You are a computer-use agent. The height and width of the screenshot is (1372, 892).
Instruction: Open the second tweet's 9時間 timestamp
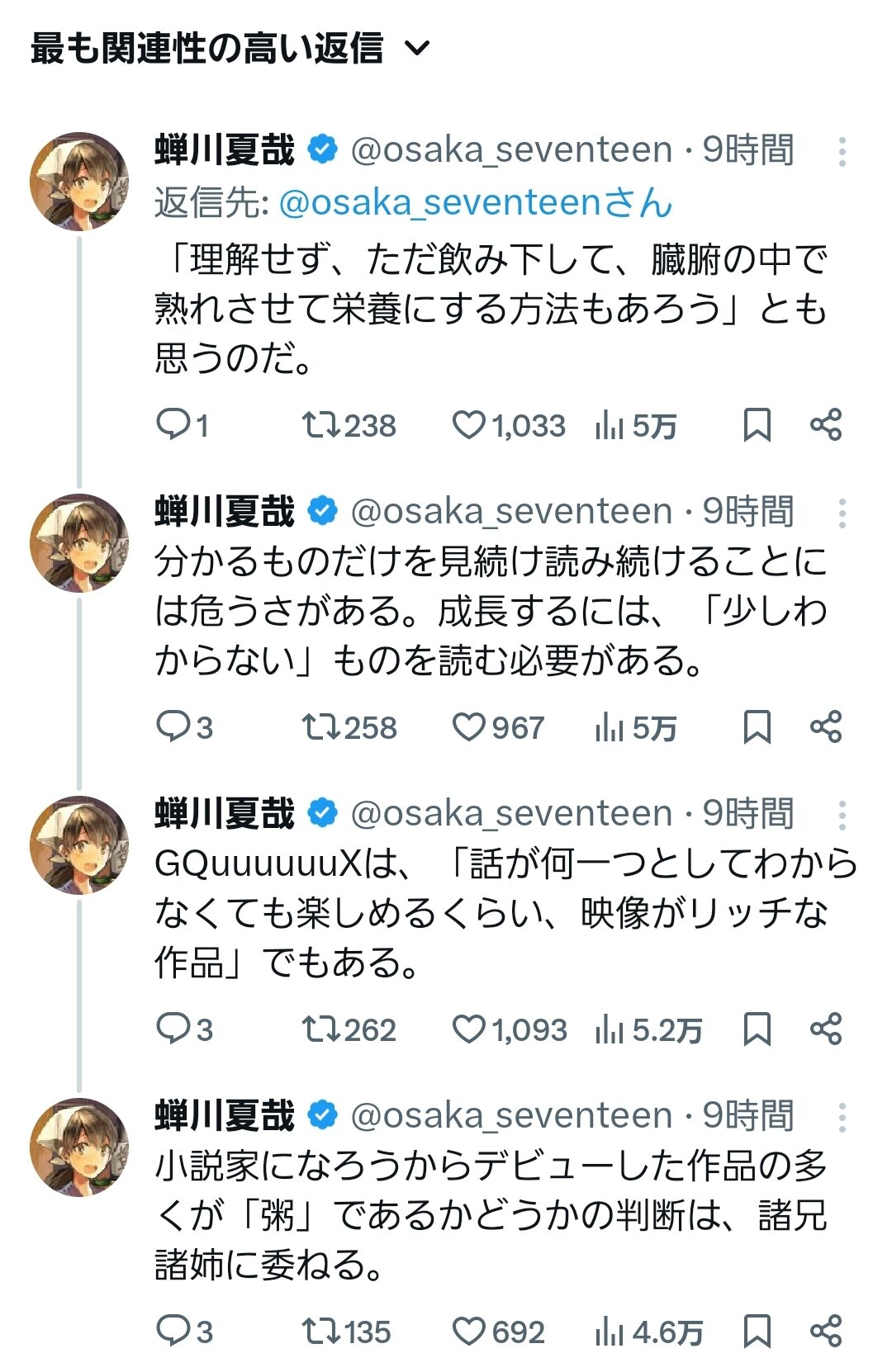(x=748, y=512)
